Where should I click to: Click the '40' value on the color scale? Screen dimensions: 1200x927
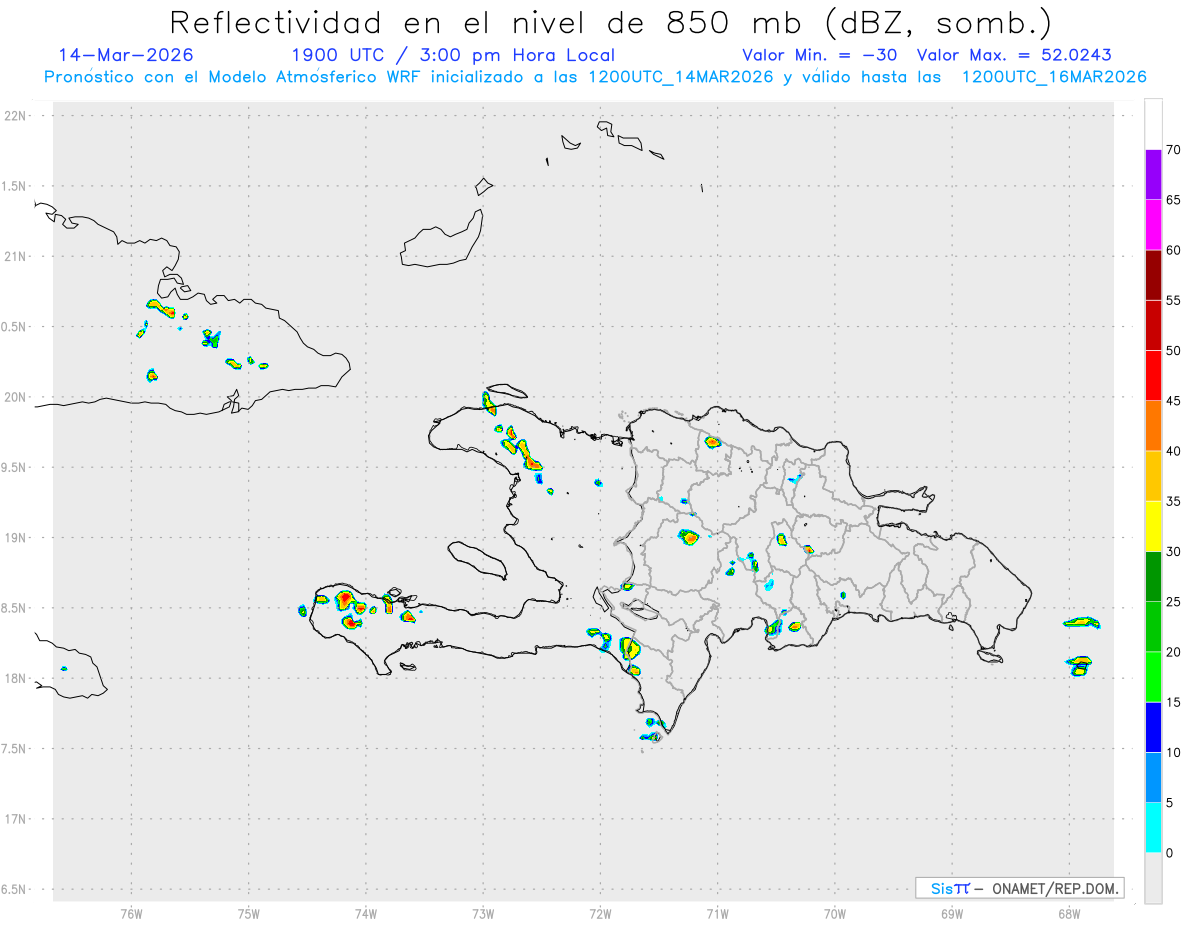pyautogui.click(x=1173, y=451)
